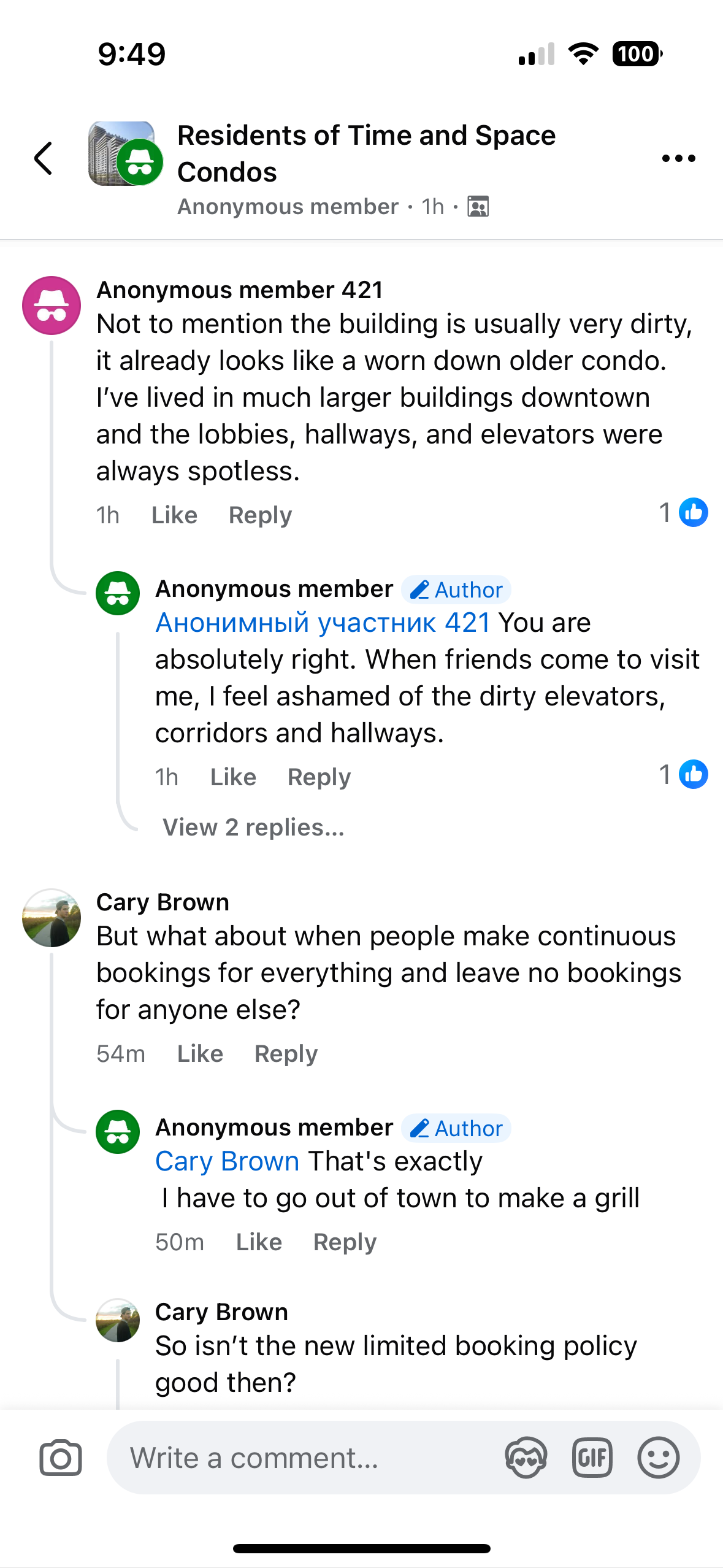Tap the Residents of Time and Space Condos title

(x=366, y=153)
